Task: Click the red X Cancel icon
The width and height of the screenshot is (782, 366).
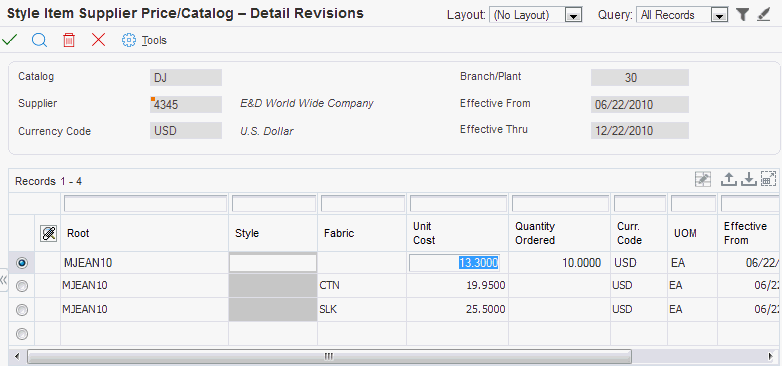Action: (99, 40)
